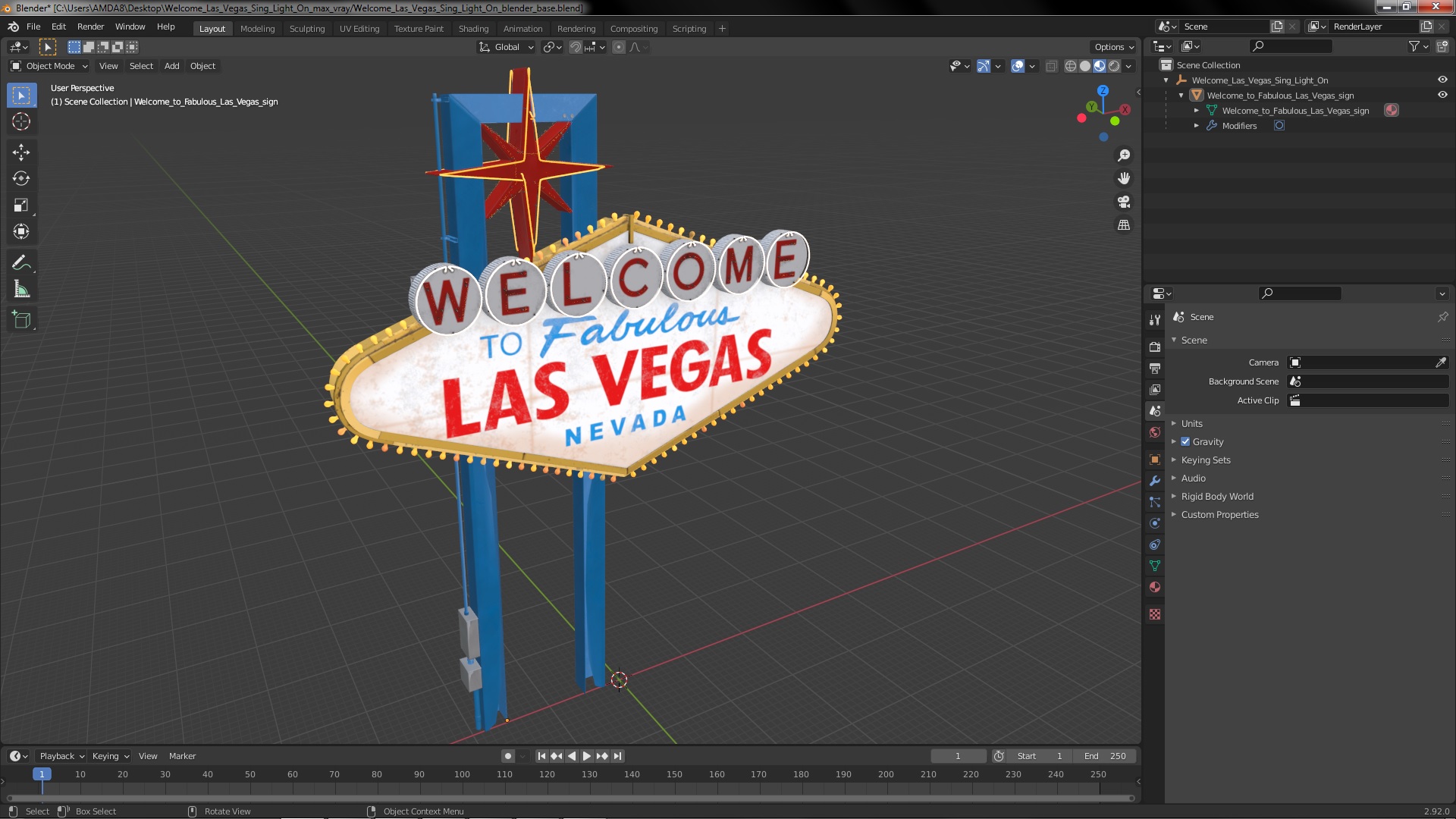Open the Add menu in viewport
The width and height of the screenshot is (1456, 819).
coord(172,66)
